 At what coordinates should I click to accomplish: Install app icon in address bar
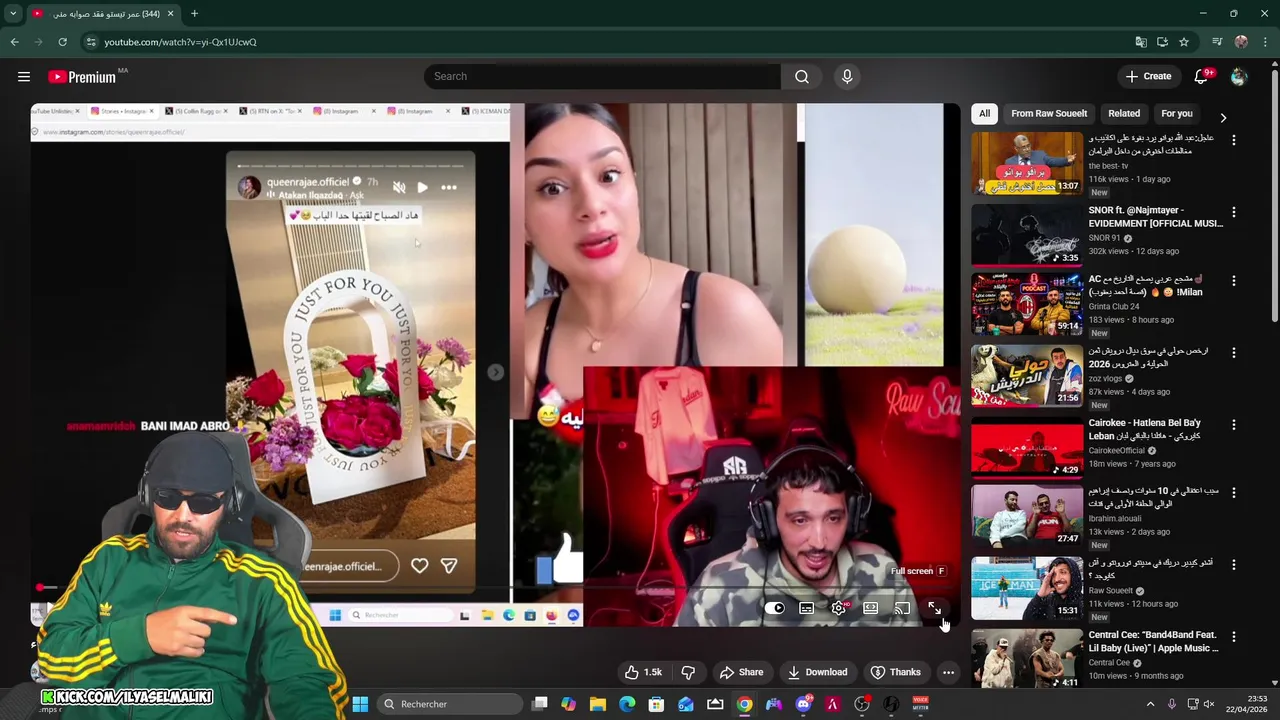[1162, 42]
